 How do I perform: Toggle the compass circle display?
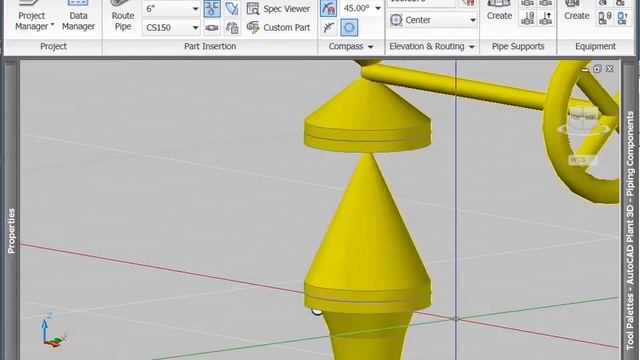point(349,28)
